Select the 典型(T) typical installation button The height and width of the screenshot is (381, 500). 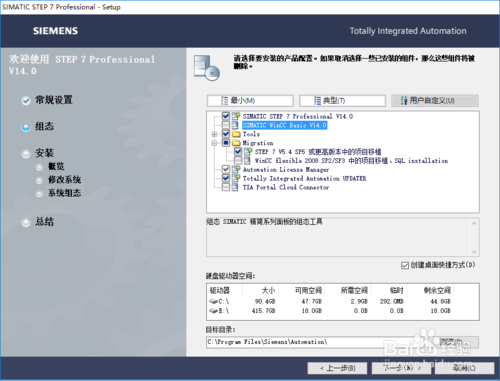342,100
